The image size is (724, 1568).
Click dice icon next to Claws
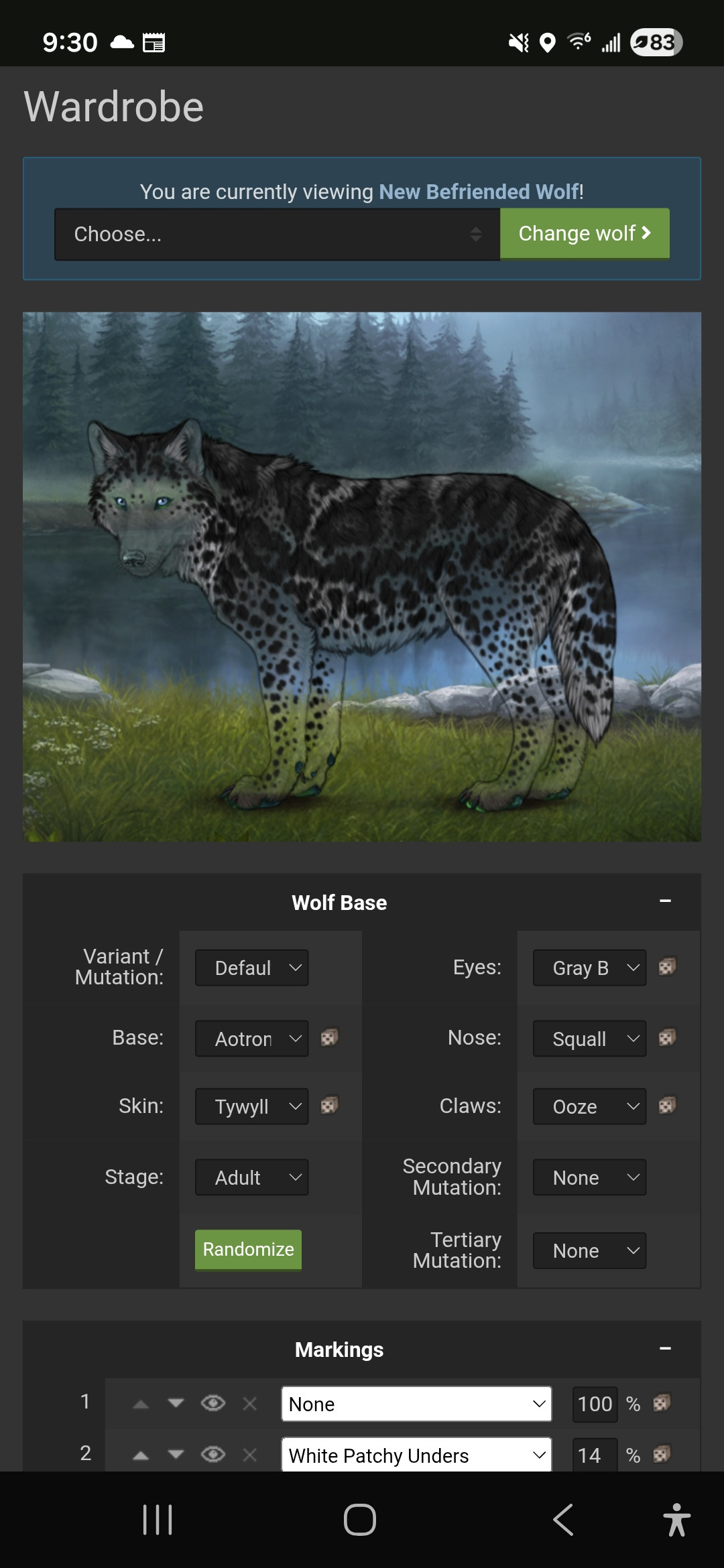(667, 1105)
